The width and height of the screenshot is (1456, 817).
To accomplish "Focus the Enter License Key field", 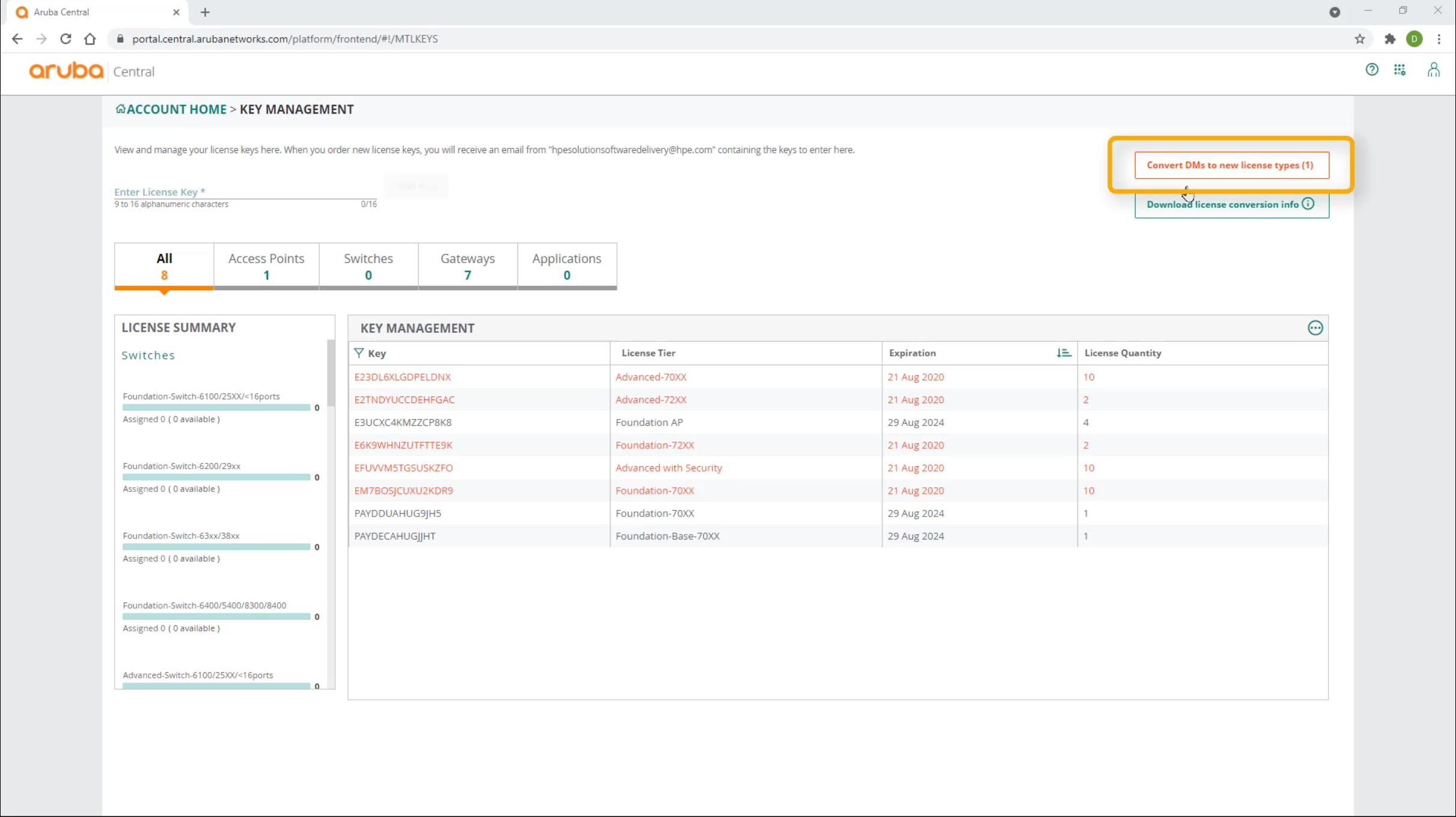I will tap(245, 192).
